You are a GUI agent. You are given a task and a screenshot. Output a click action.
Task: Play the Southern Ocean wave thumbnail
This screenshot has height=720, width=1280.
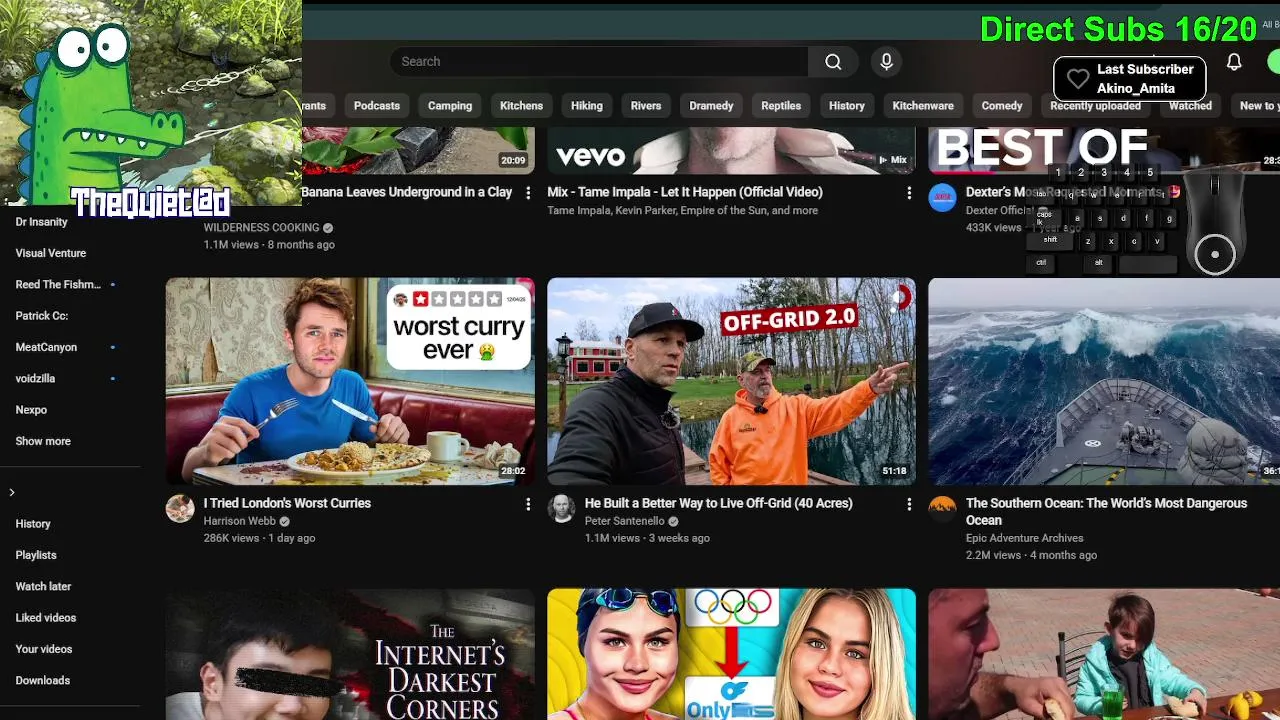[1104, 381]
